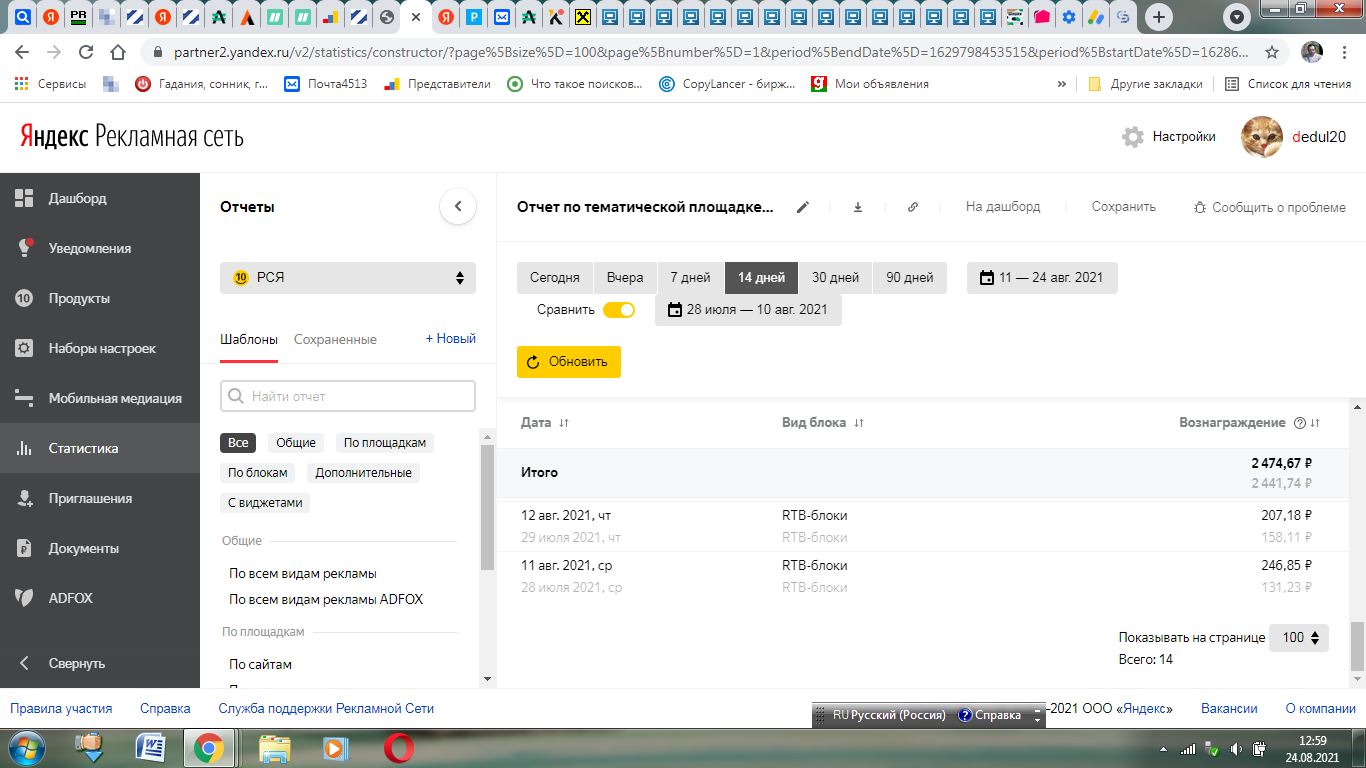Open the РСЯ product dropdown
The image size is (1366, 768).
click(x=348, y=277)
